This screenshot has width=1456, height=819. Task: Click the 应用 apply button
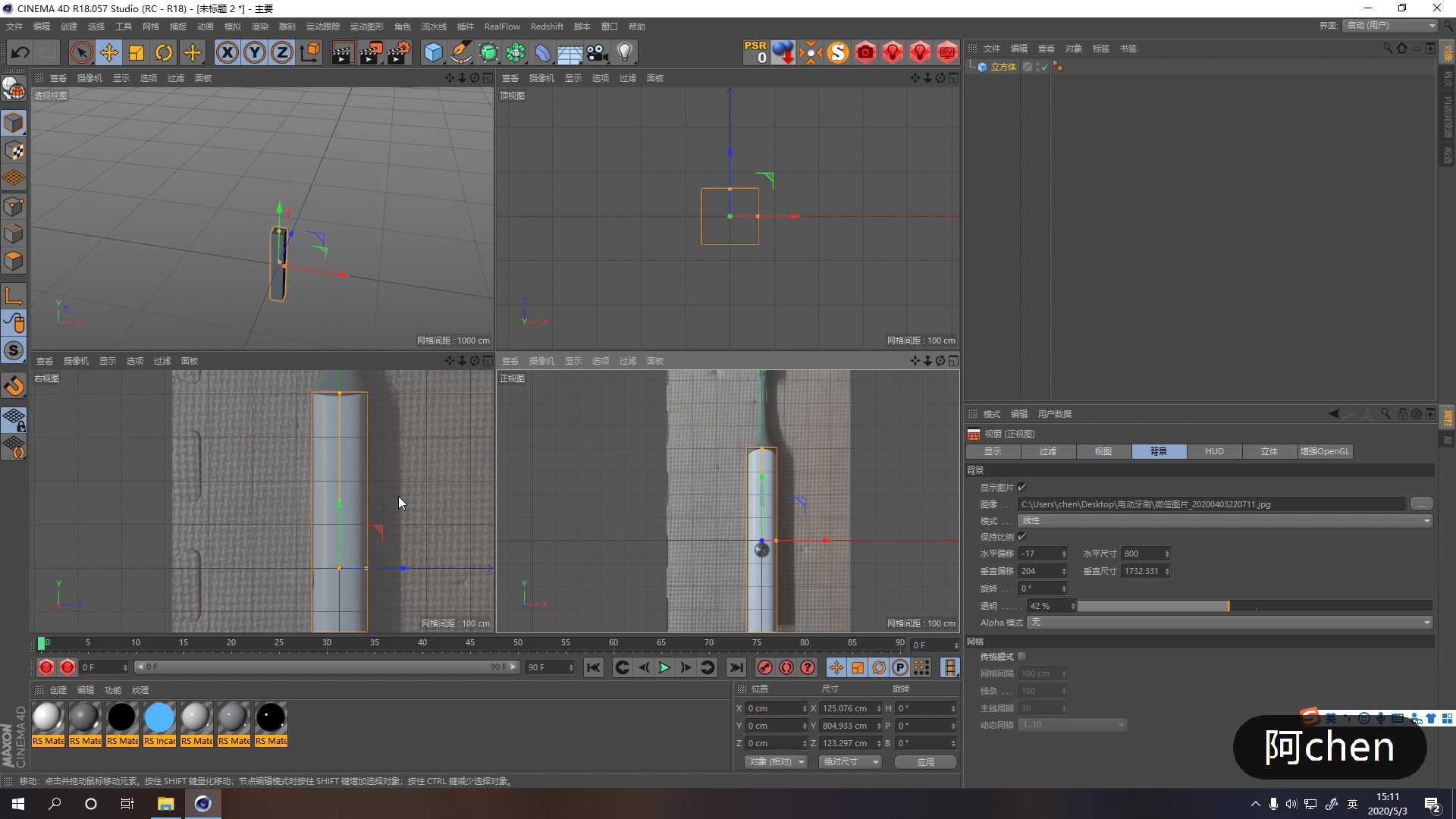(925, 761)
